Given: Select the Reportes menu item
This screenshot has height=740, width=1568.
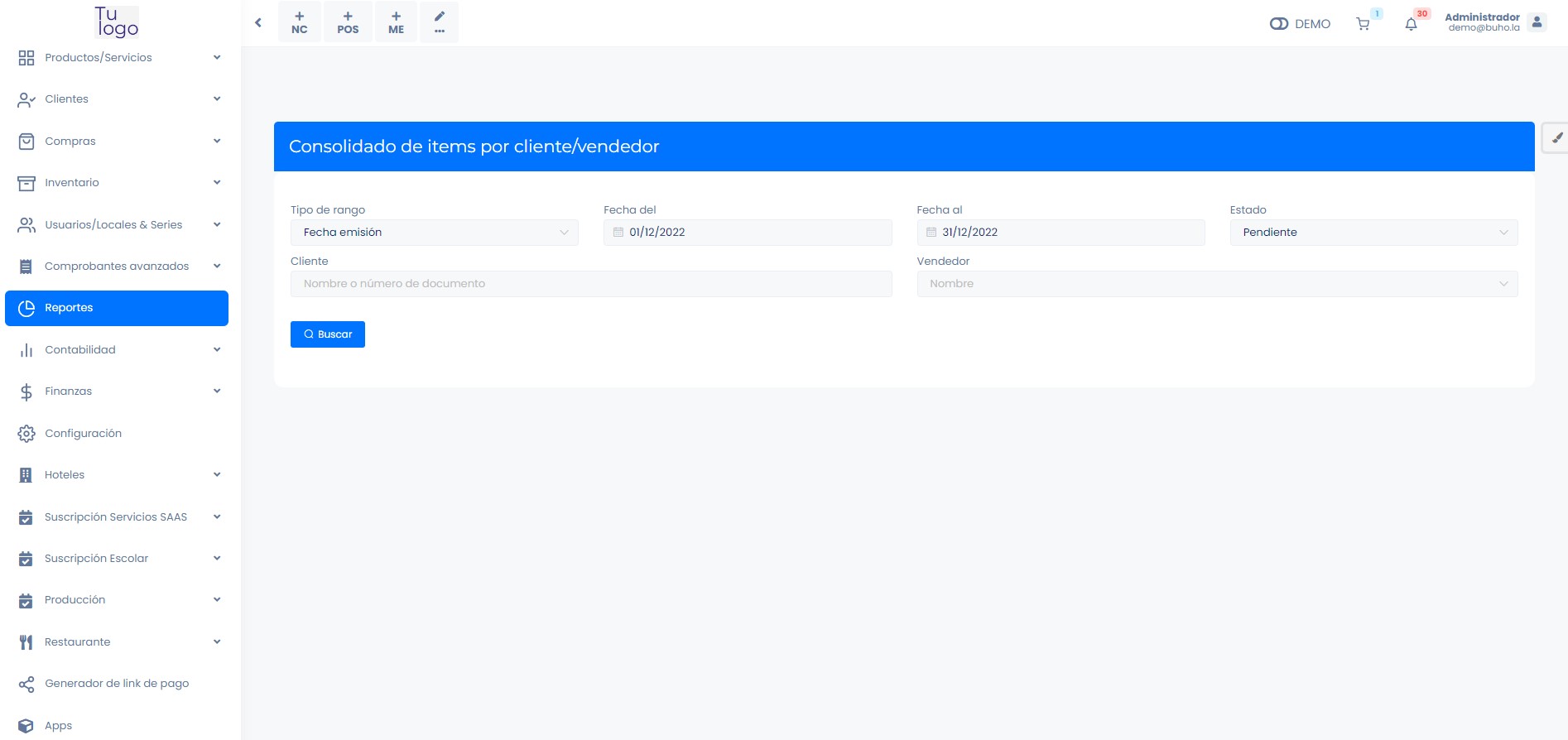Looking at the screenshot, I should [116, 308].
